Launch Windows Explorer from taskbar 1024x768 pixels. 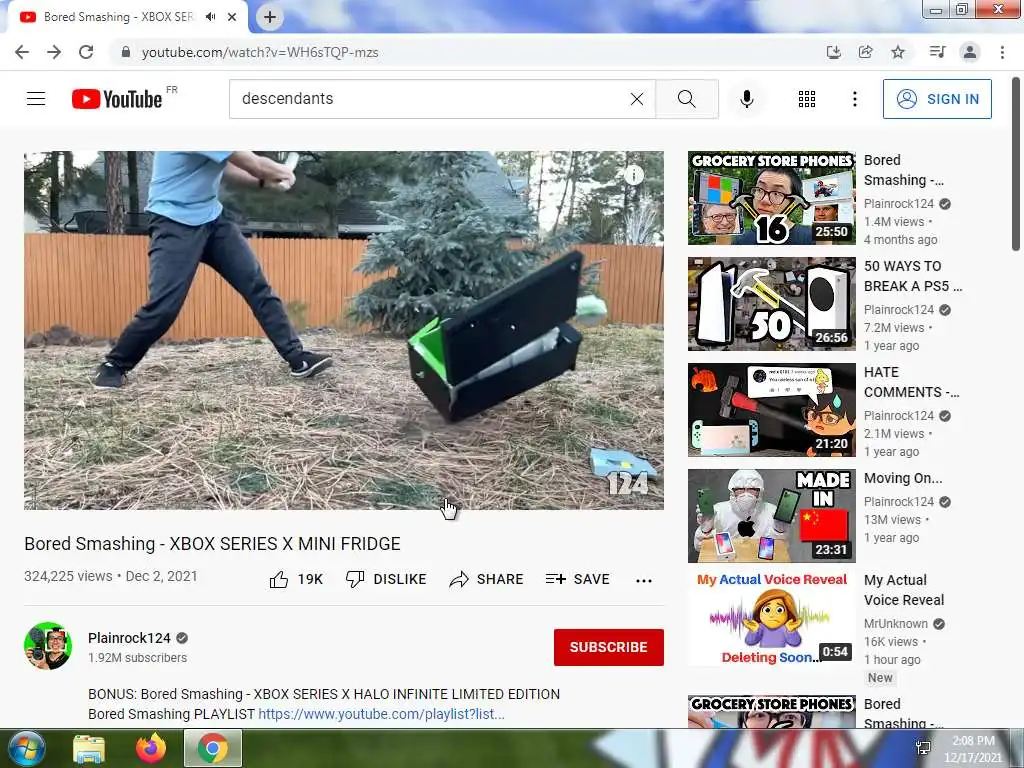[89, 748]
